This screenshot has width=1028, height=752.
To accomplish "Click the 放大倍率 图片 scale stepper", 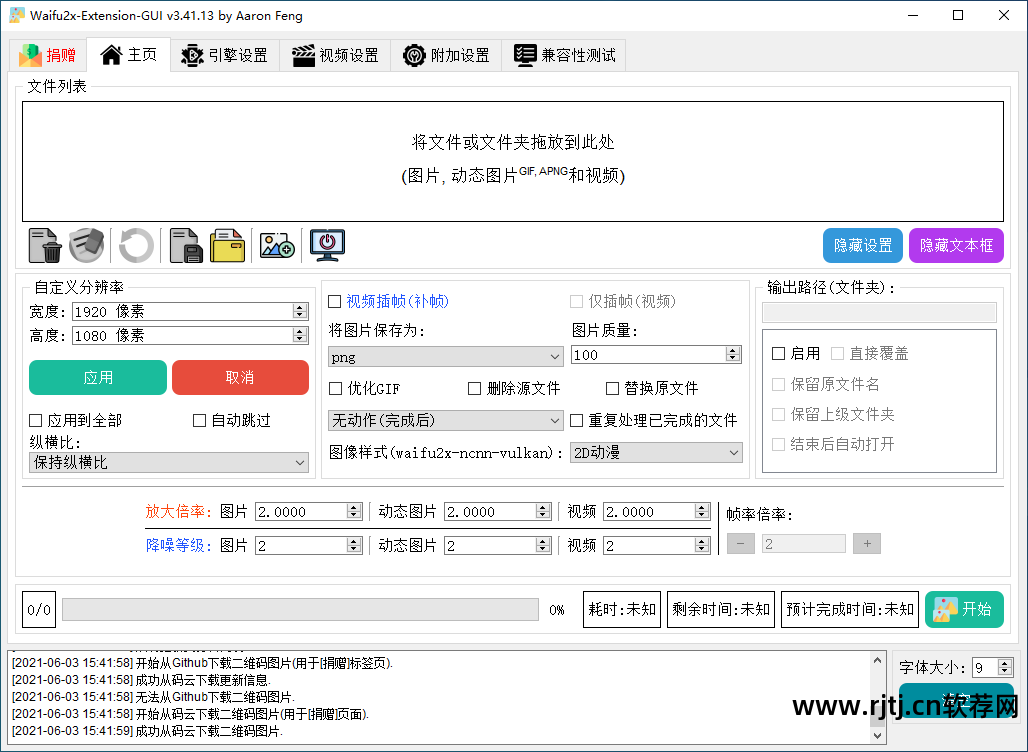I will [354, 511].
